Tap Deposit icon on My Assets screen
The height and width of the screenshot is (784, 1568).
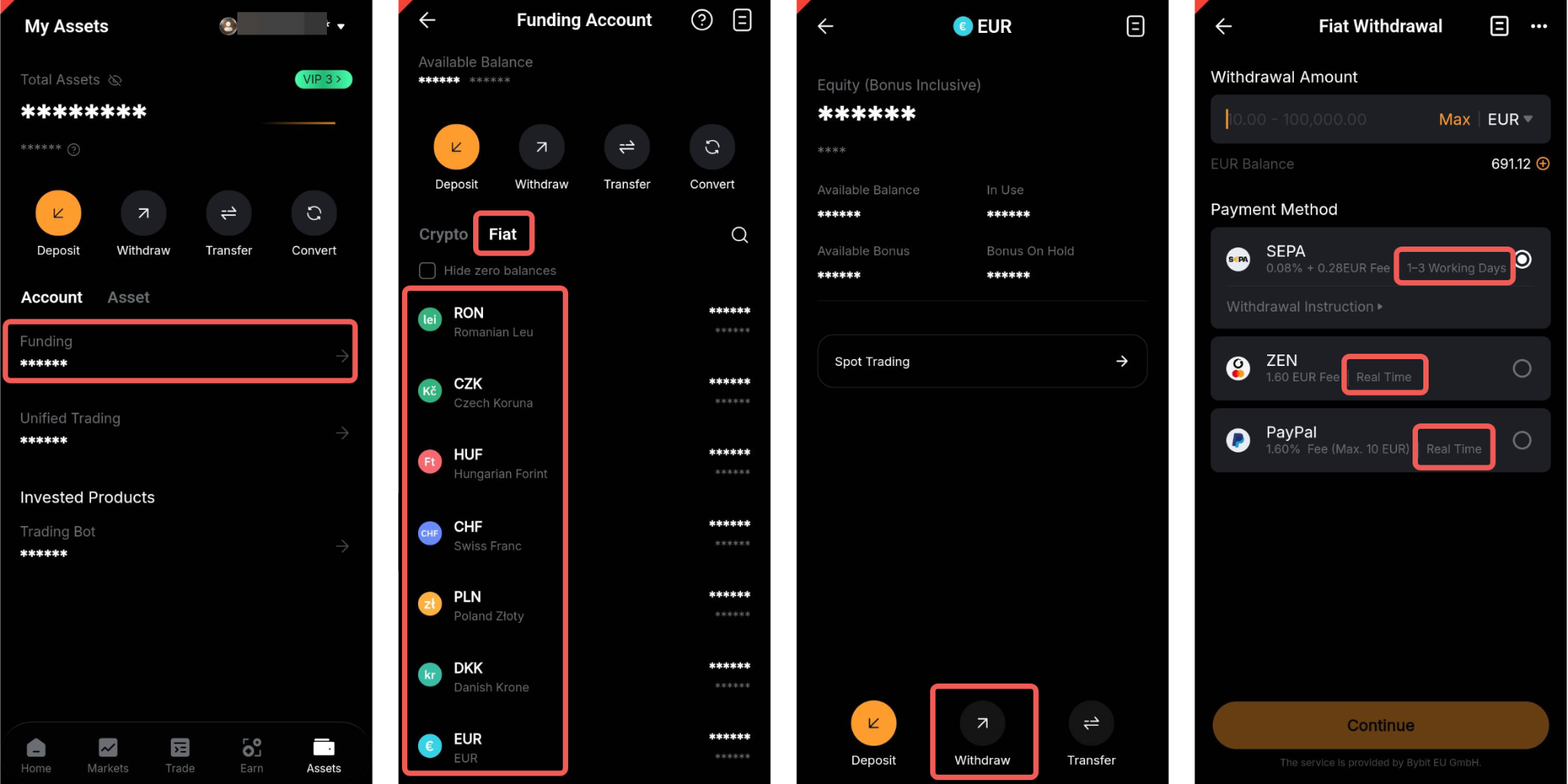click(x=58, y=213)
